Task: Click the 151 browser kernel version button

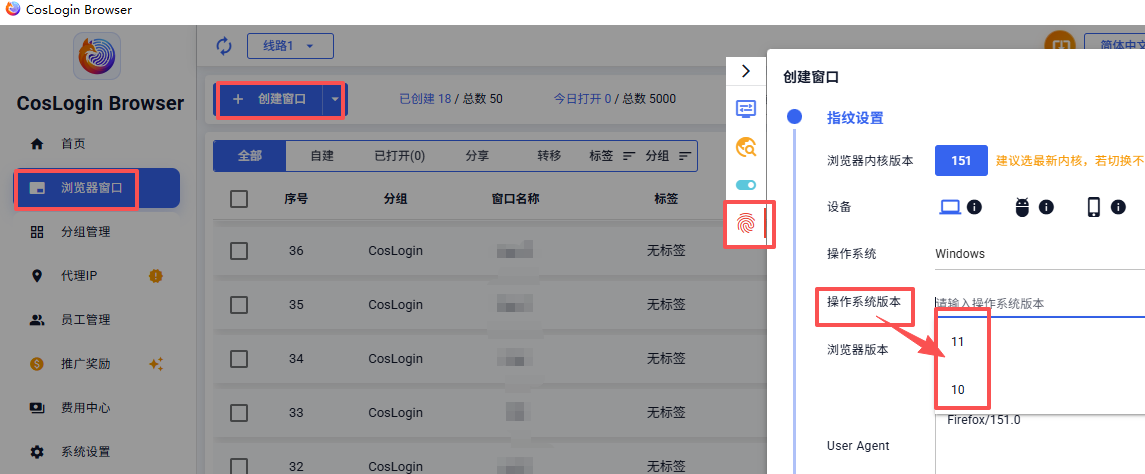Action: click(961, 161)
